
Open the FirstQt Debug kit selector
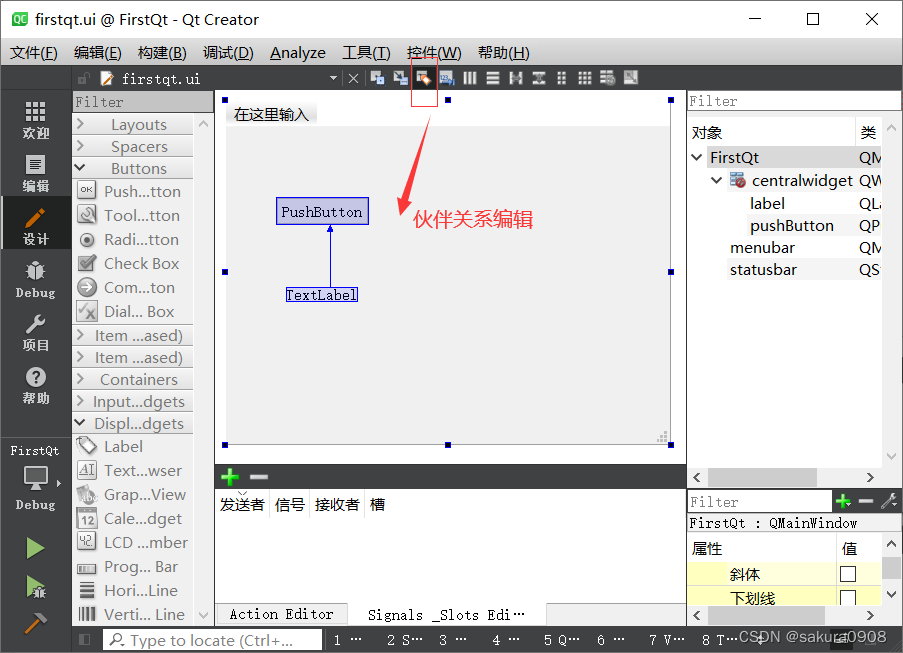(x=36, y=477)
